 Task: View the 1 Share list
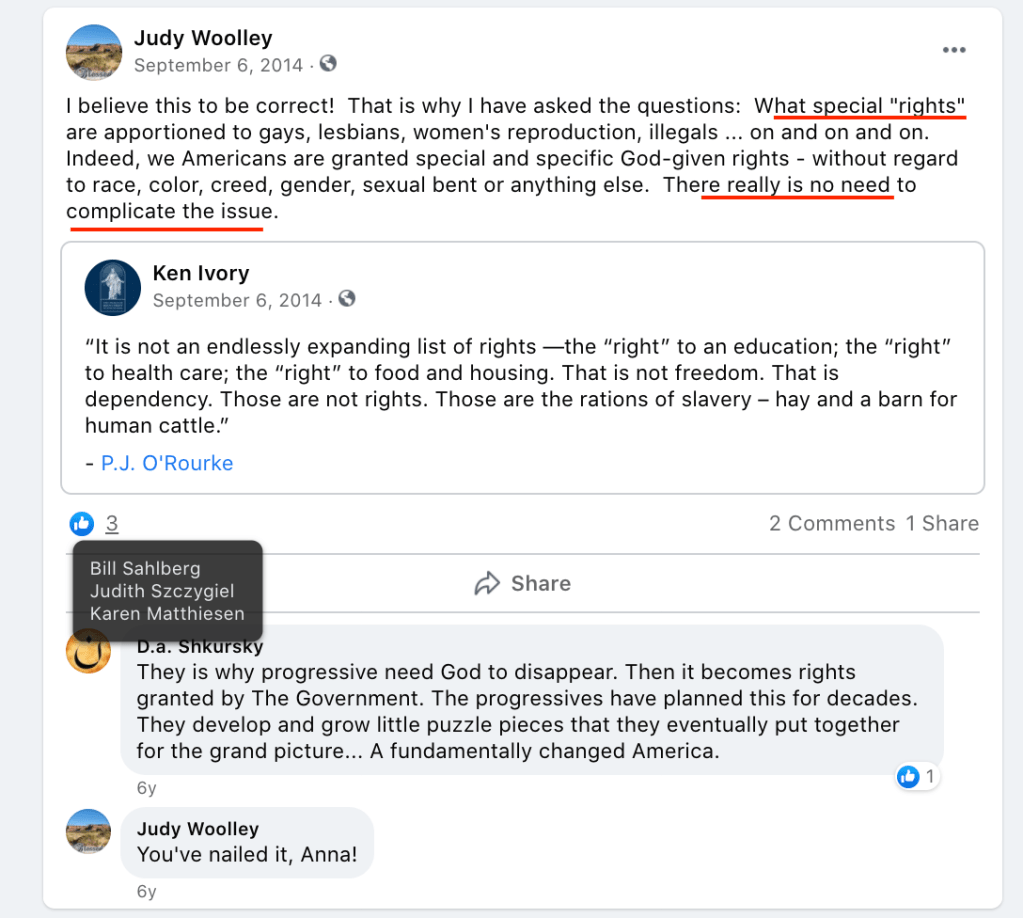[942, 523]
